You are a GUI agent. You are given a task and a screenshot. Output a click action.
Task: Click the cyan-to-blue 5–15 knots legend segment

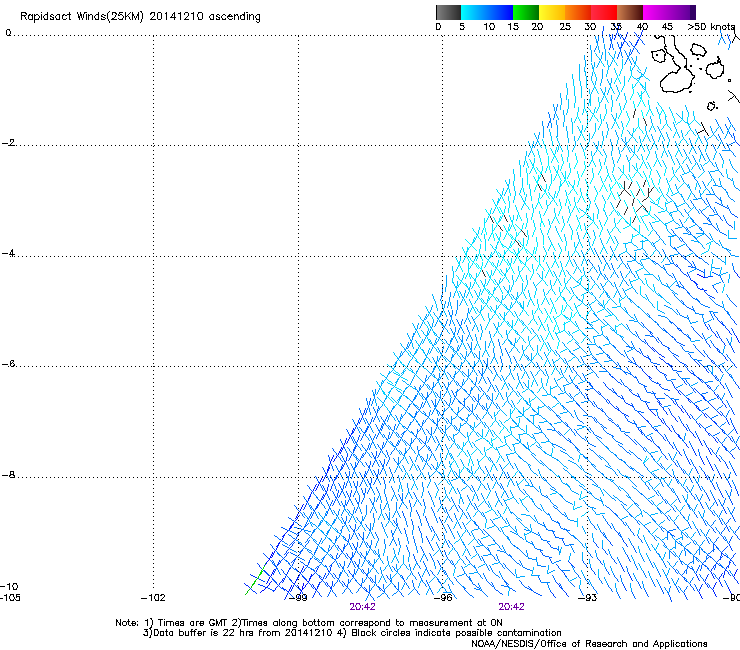pyautogui.click(x=487, y=12)
